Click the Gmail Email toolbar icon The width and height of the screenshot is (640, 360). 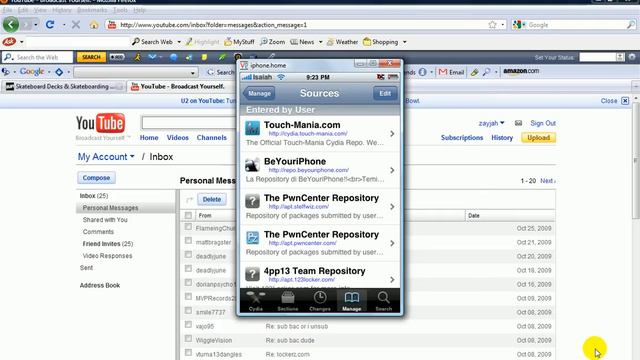[x=451, y=72]
